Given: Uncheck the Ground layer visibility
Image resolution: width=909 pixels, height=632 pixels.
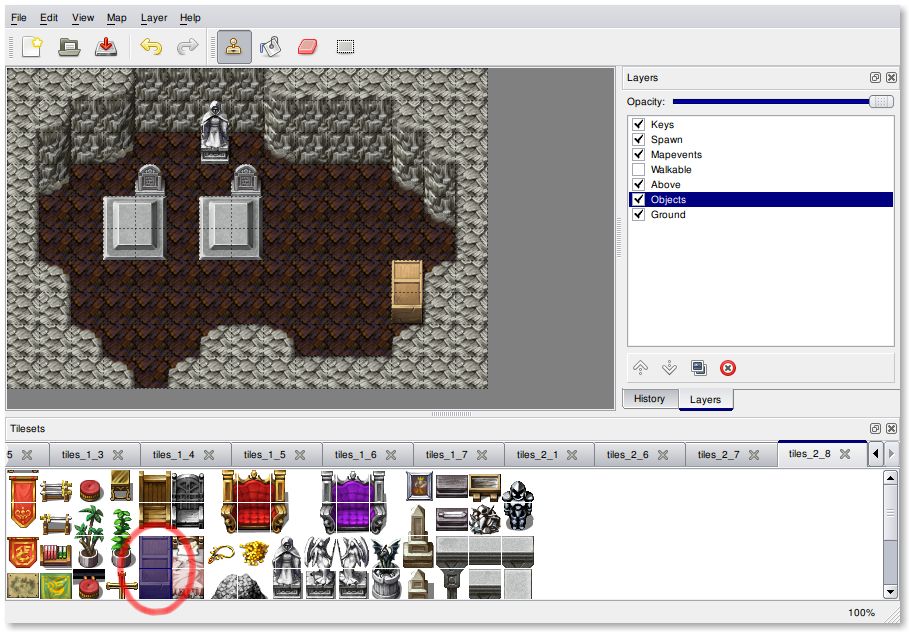Looking at the screenshot, I should click(x=638, y=215).
